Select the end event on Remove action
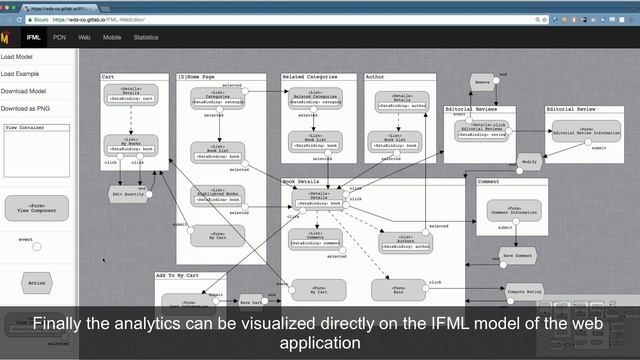 (x=496, y=80)
